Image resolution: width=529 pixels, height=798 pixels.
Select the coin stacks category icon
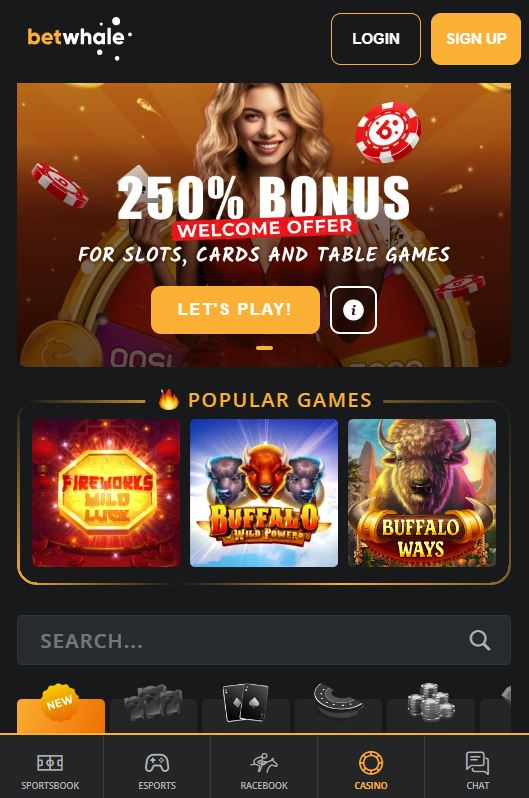point(431,702)
